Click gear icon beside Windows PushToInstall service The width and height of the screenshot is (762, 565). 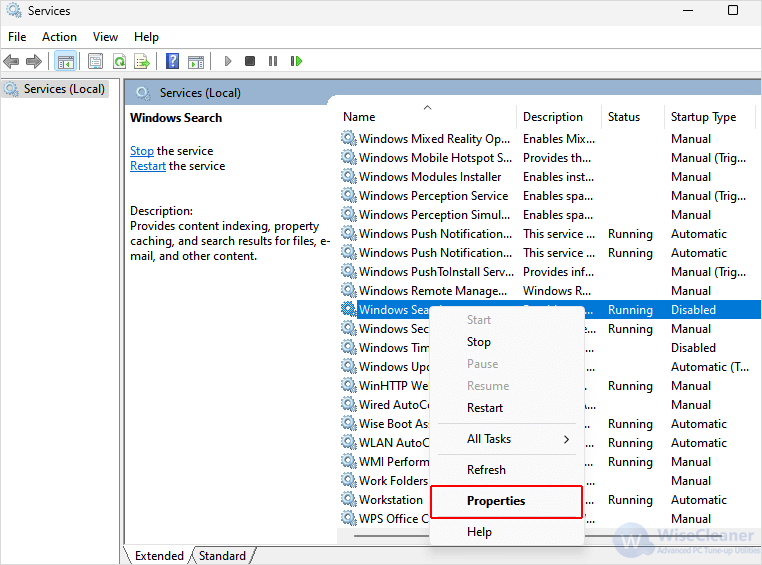(x=348, y=271)
